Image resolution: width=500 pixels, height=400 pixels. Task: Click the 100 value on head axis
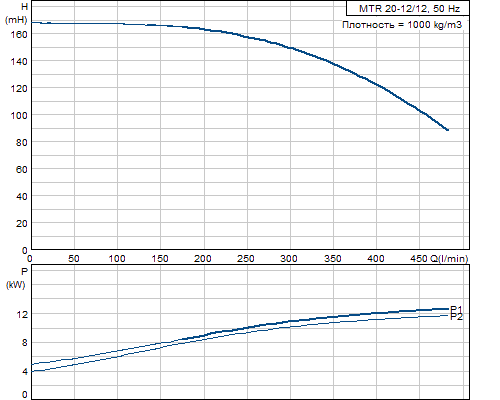pos(19,115)
